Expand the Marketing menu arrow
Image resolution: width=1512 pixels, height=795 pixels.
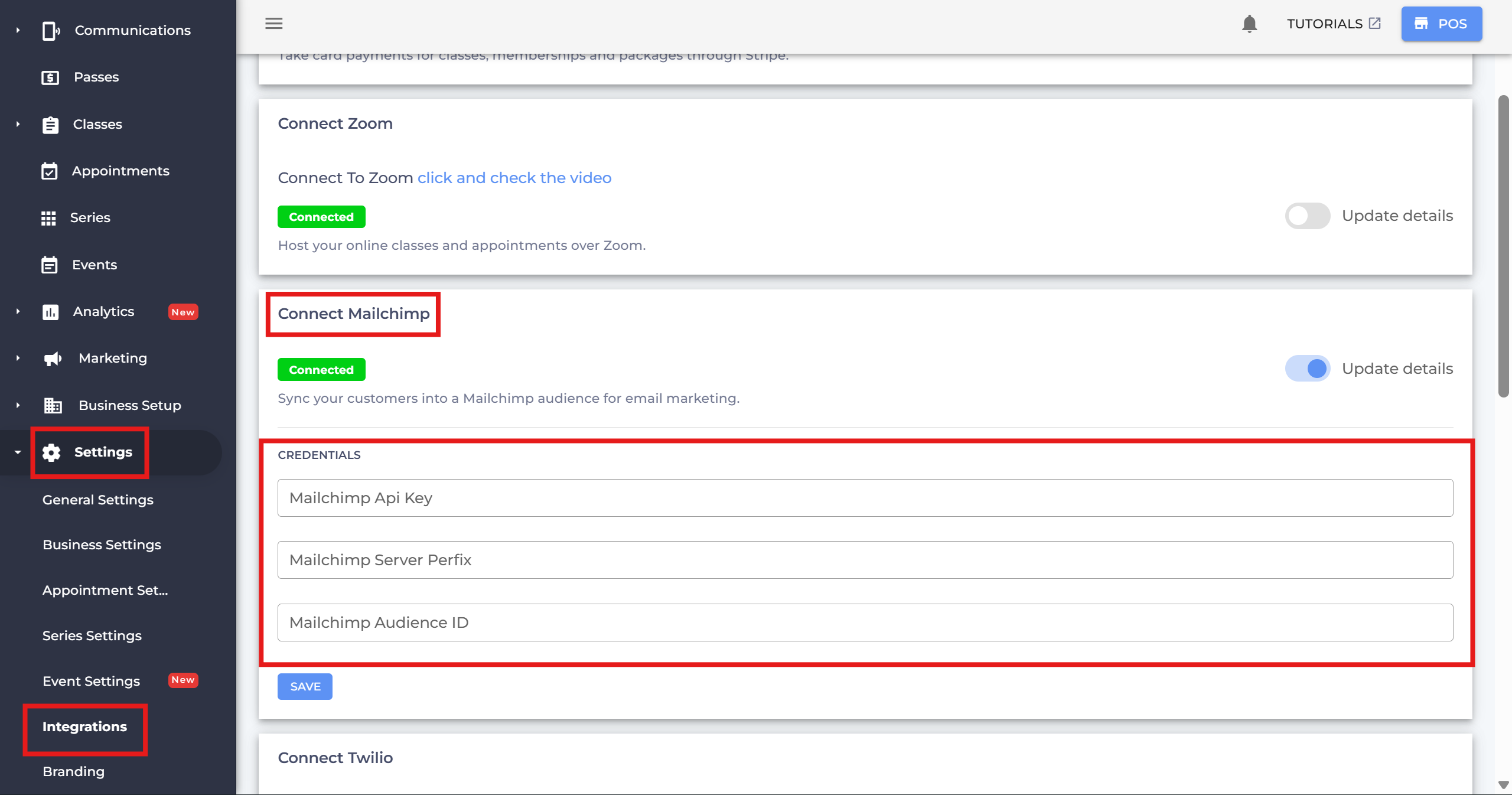[18, 358]
